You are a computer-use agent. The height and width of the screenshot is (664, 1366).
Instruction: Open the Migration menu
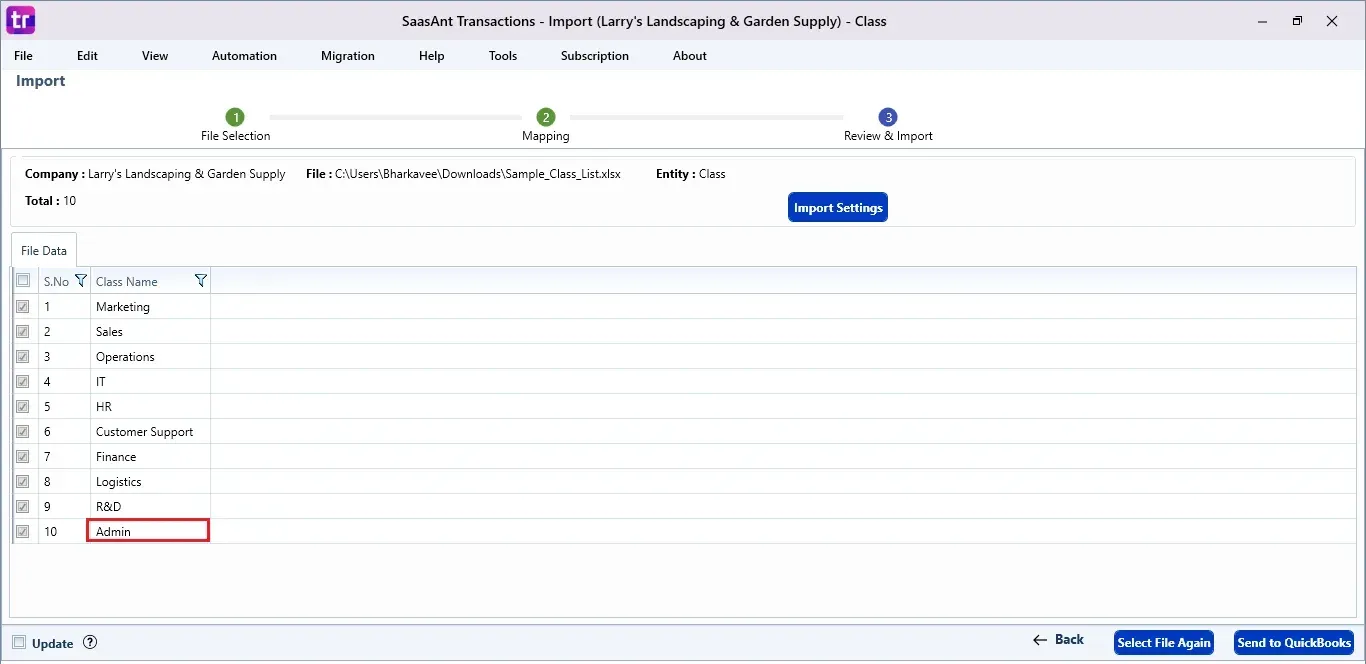click(348, 56)
